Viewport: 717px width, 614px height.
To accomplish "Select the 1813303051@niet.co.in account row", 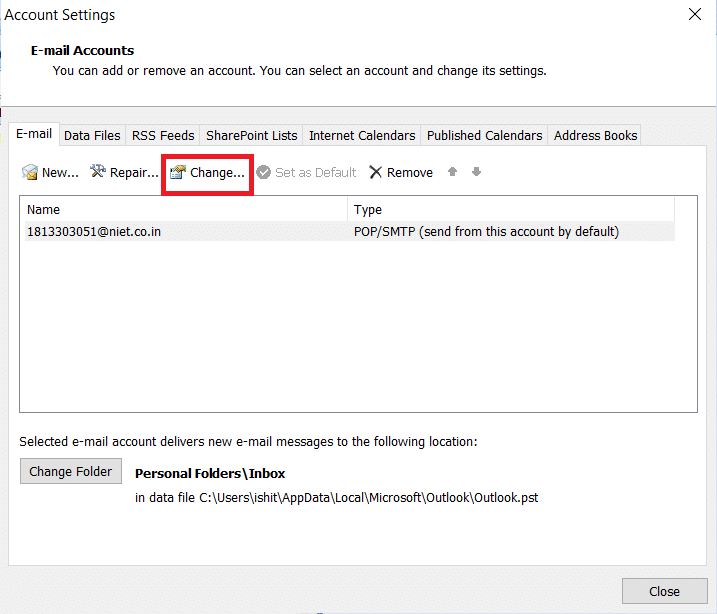I will [x=350, y=232].
